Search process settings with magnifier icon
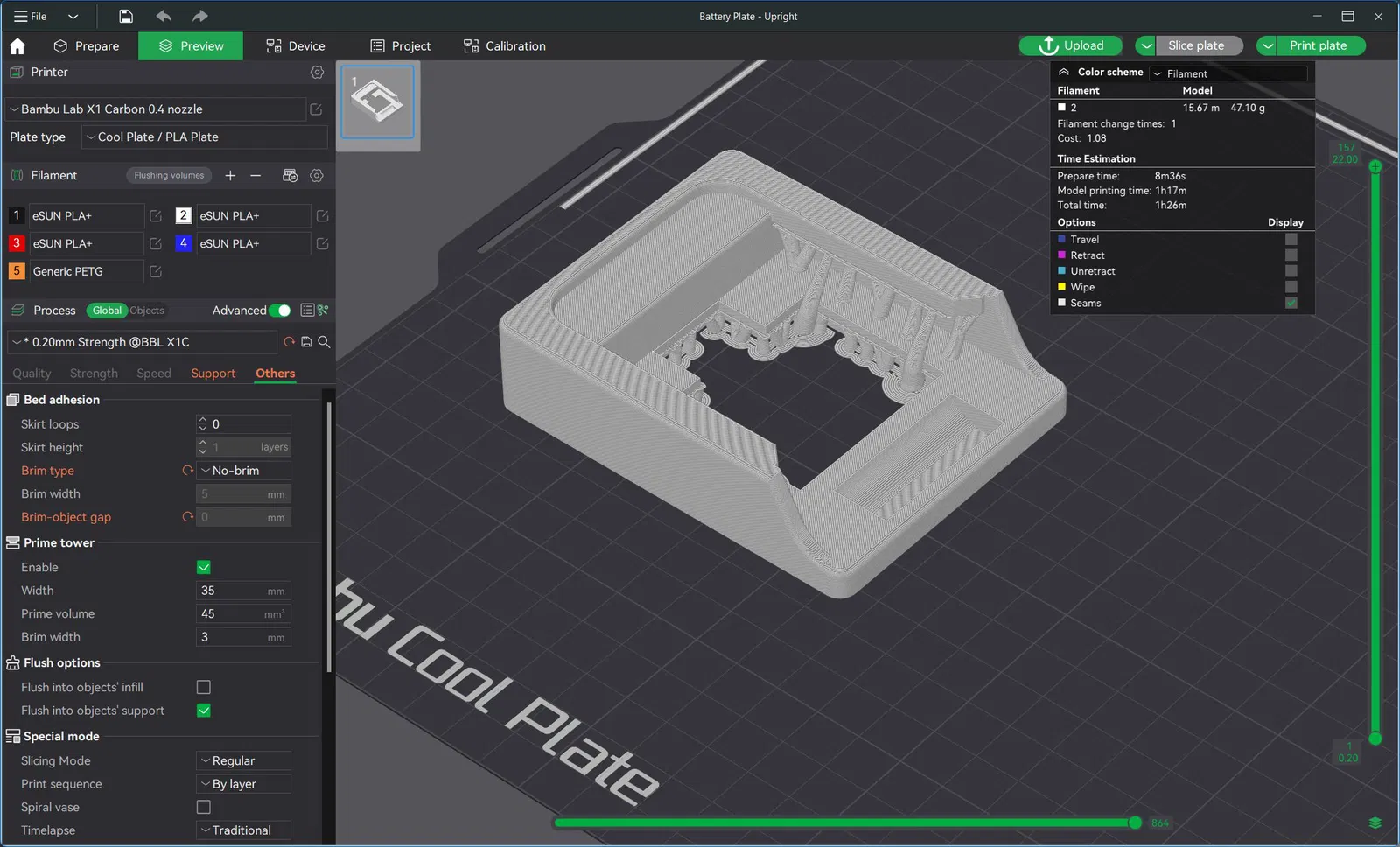1400x847 pixels. (x=324, y=342)
